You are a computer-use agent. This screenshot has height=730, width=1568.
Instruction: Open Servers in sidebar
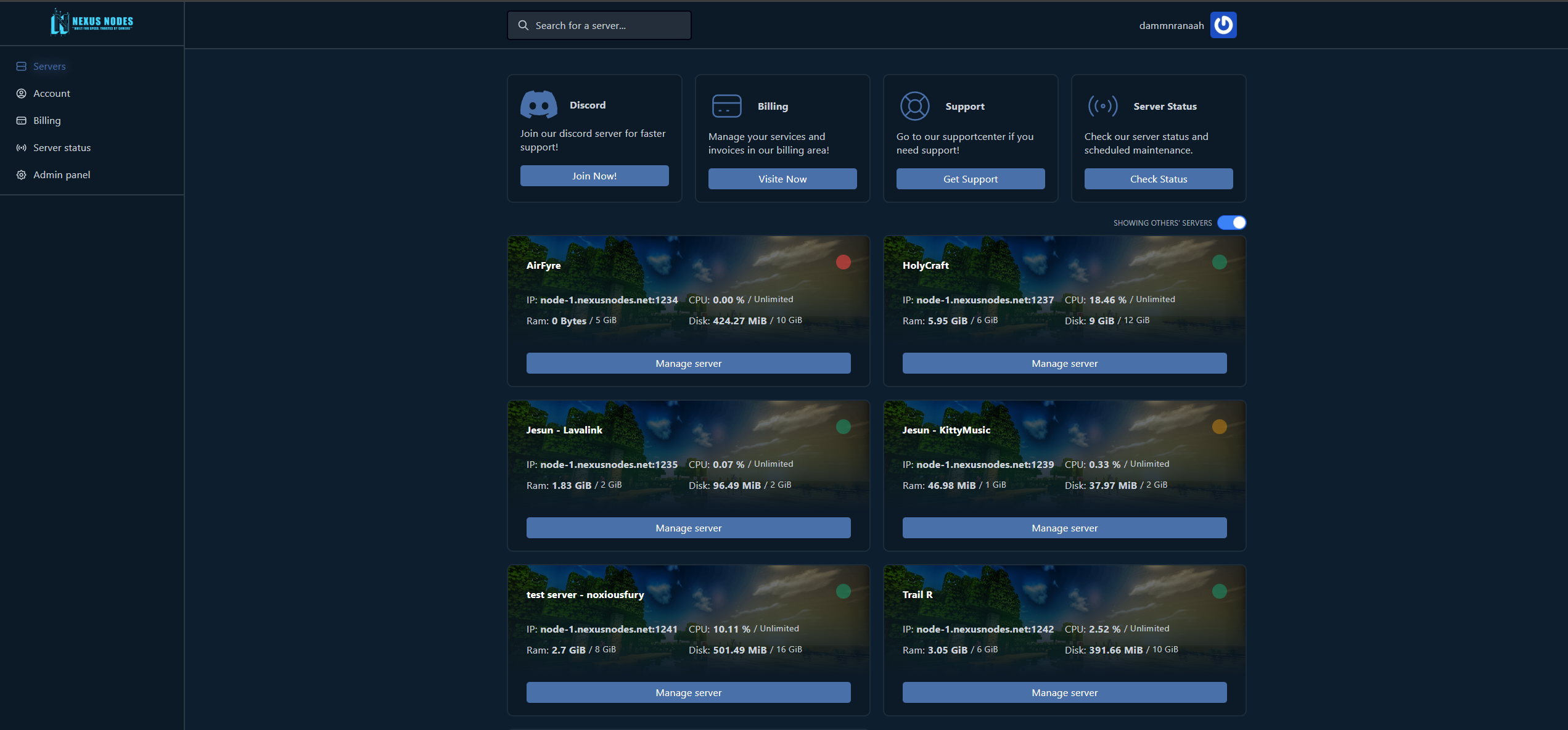pyautogui.click(x=49, y=66)
